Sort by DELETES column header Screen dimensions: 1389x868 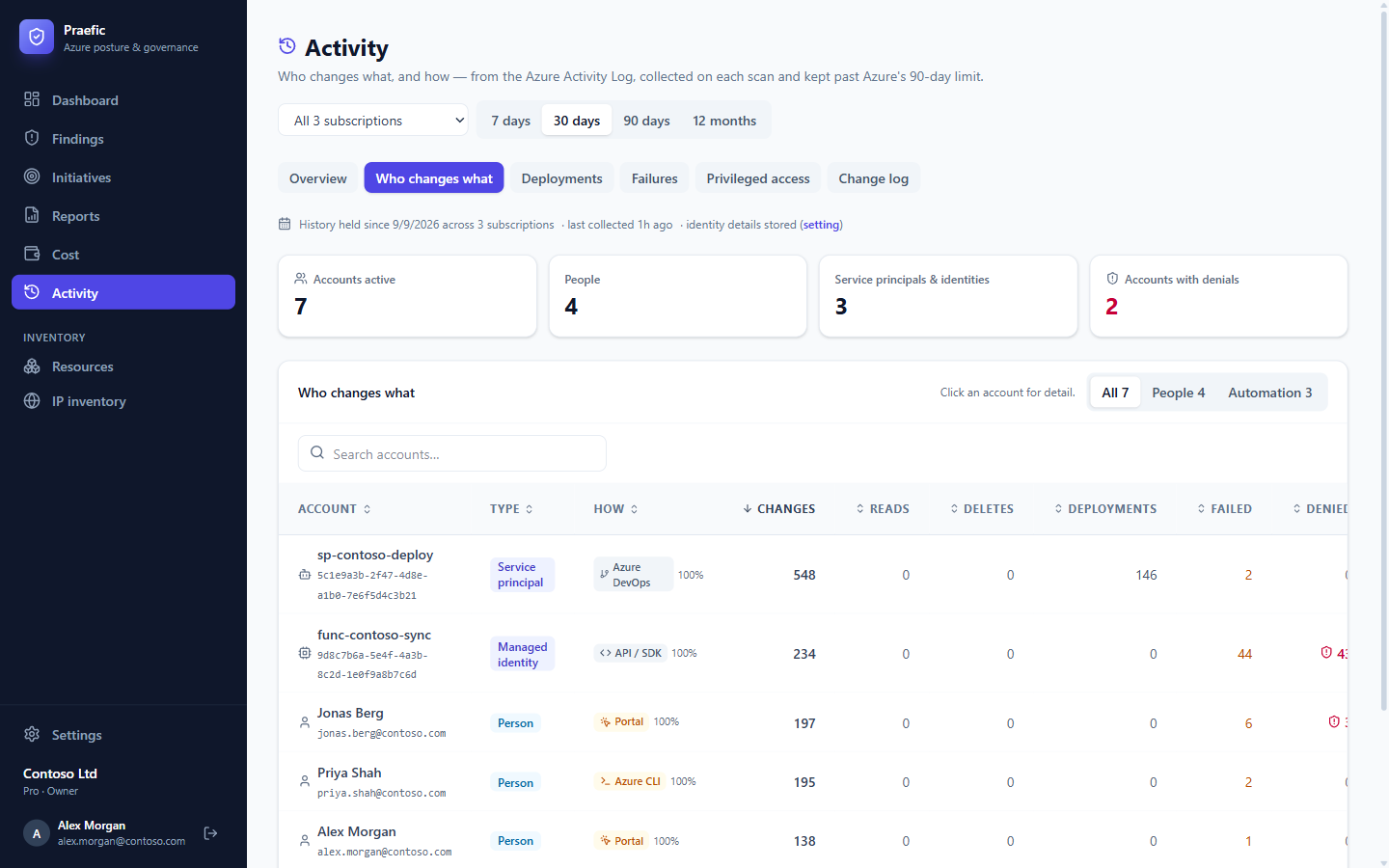click(982, 509)
